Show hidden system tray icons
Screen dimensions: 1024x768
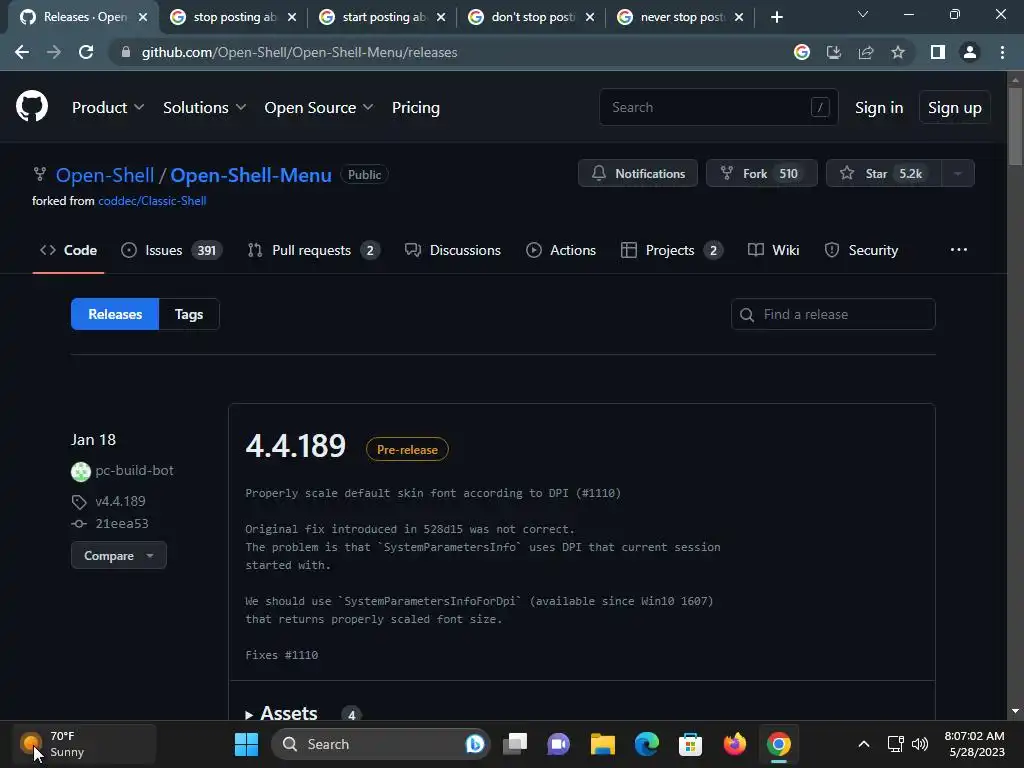[863, 744]
